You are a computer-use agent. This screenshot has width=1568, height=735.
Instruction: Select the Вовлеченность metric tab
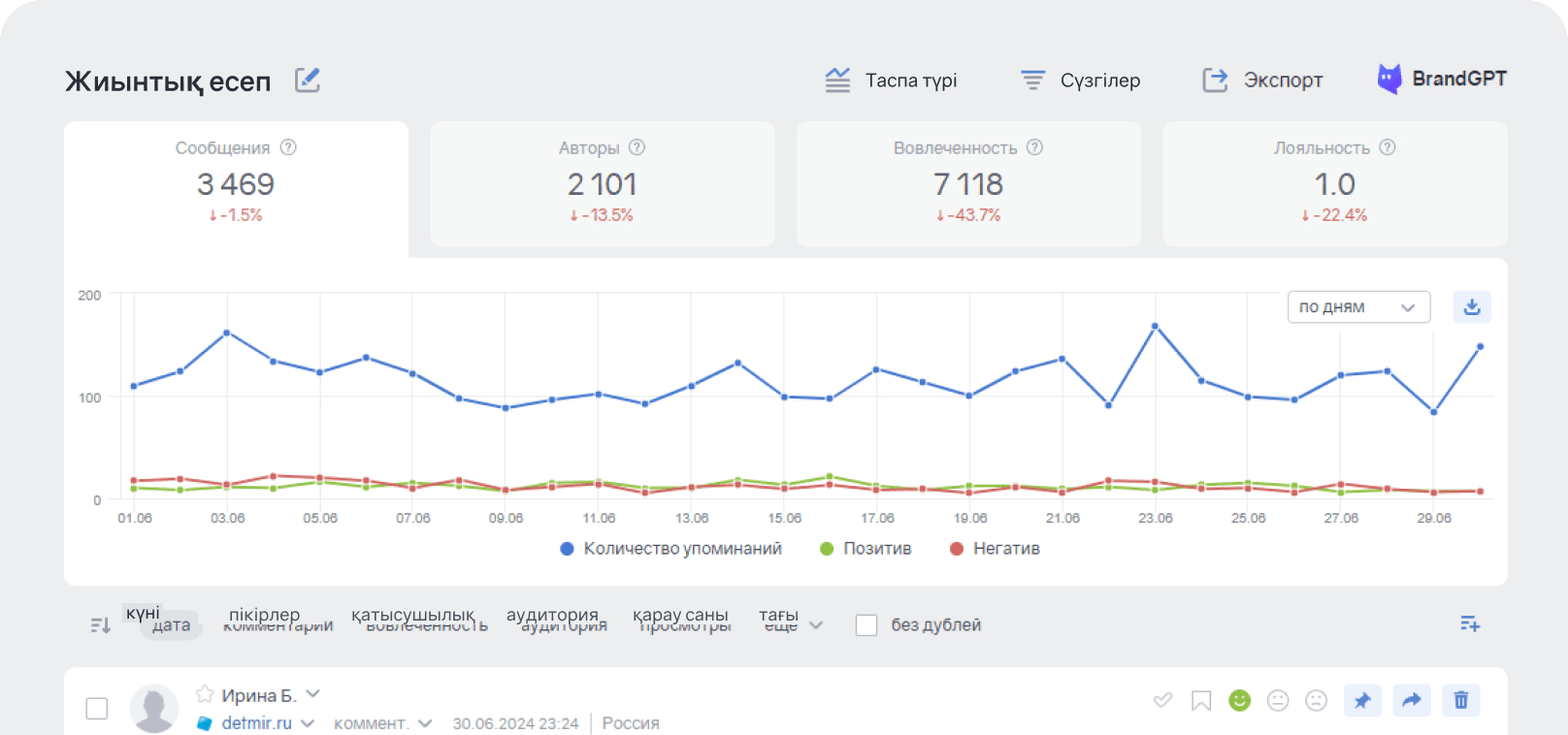968,183
